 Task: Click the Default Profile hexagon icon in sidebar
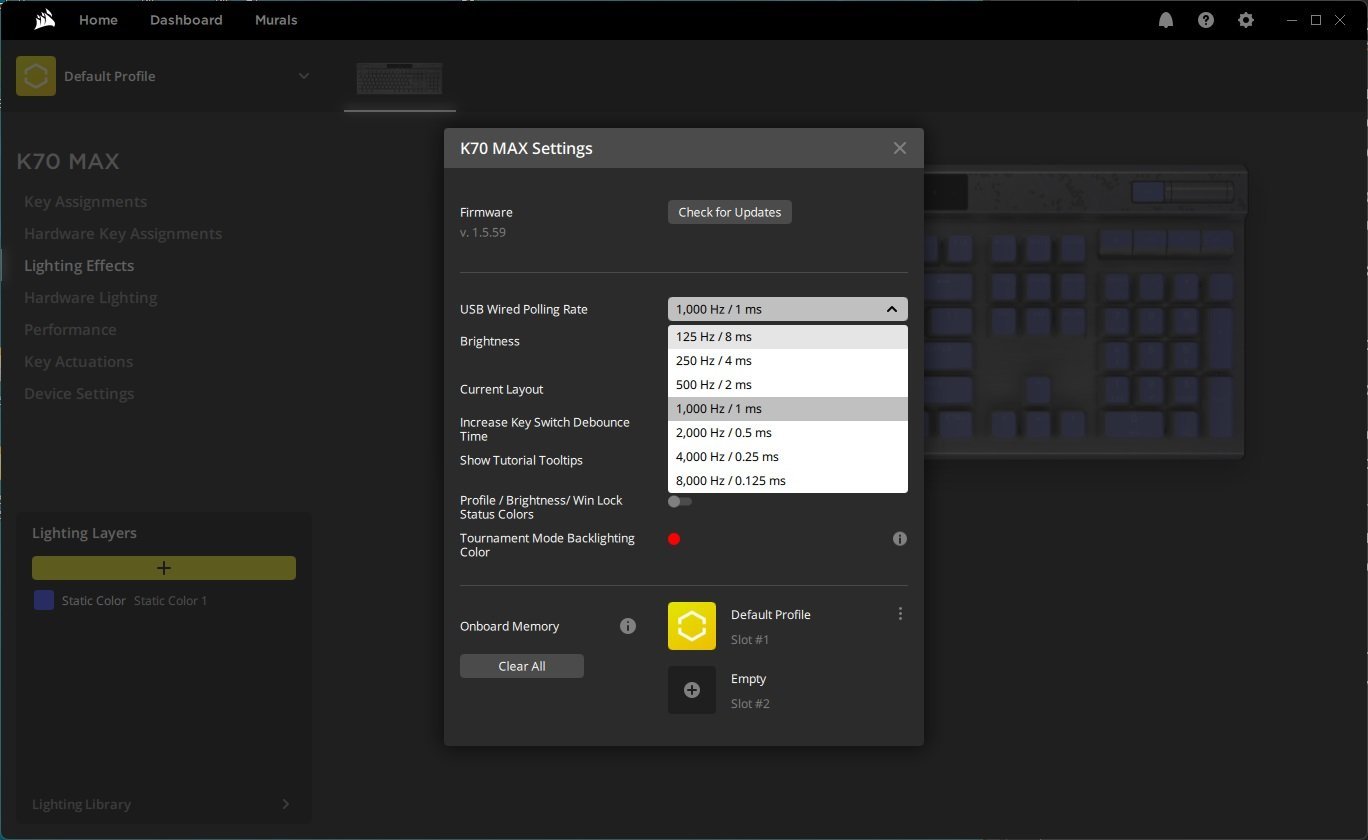pos(36,76)
